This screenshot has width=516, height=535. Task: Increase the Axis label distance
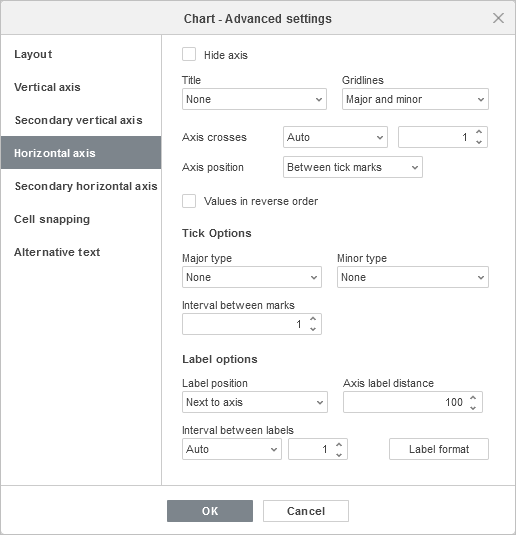coord(473,397)
